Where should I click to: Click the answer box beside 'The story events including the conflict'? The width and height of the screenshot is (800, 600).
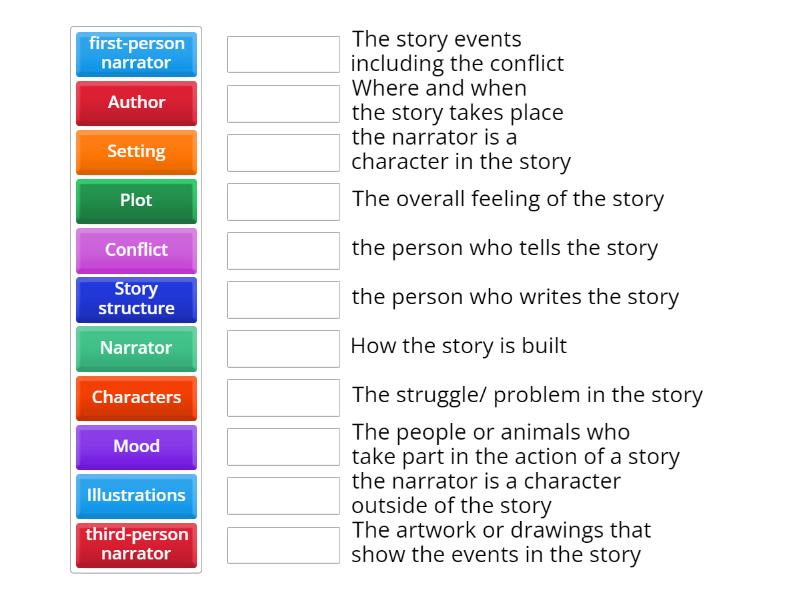(283, 54)
